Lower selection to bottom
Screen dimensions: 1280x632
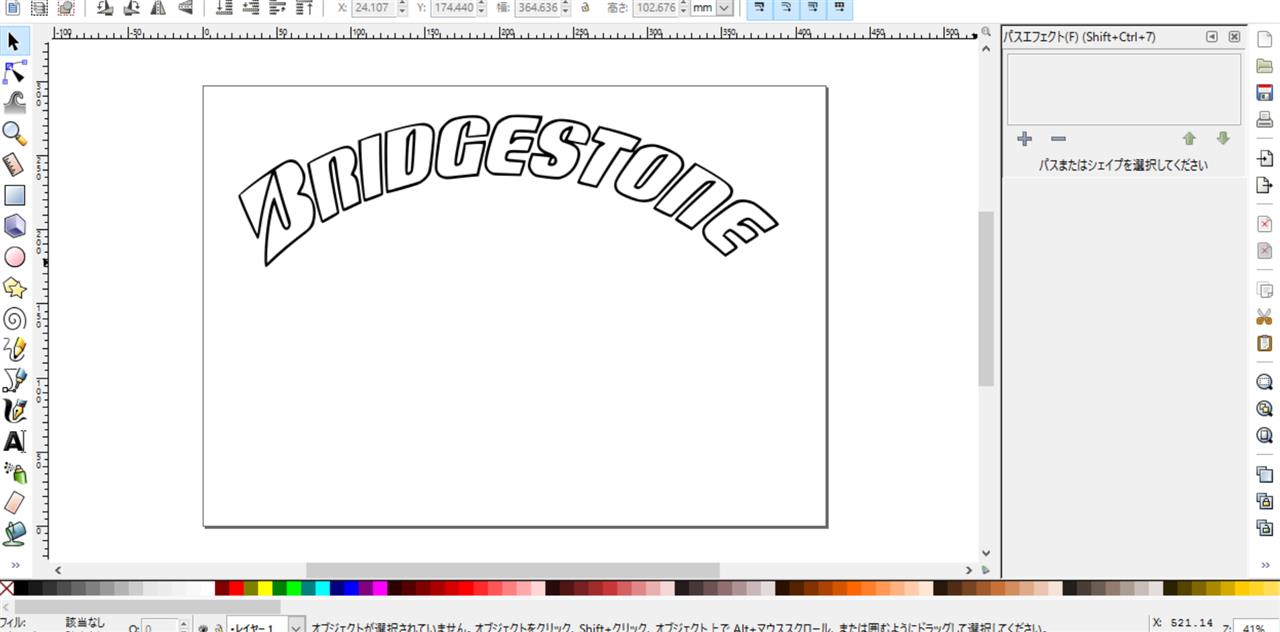click(225, 8)
